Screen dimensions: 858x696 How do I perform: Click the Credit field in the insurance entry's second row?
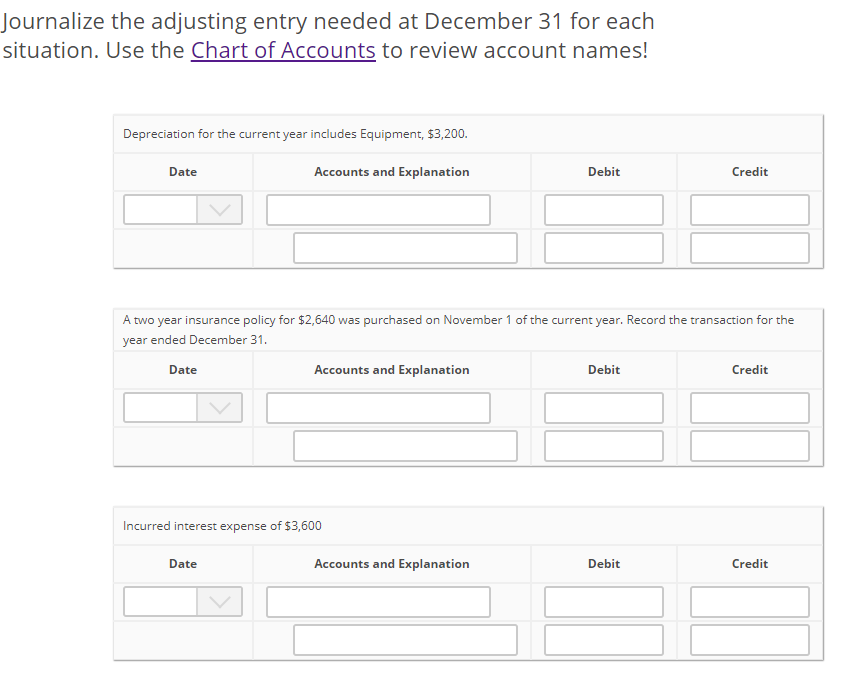(x=749, y=445)
